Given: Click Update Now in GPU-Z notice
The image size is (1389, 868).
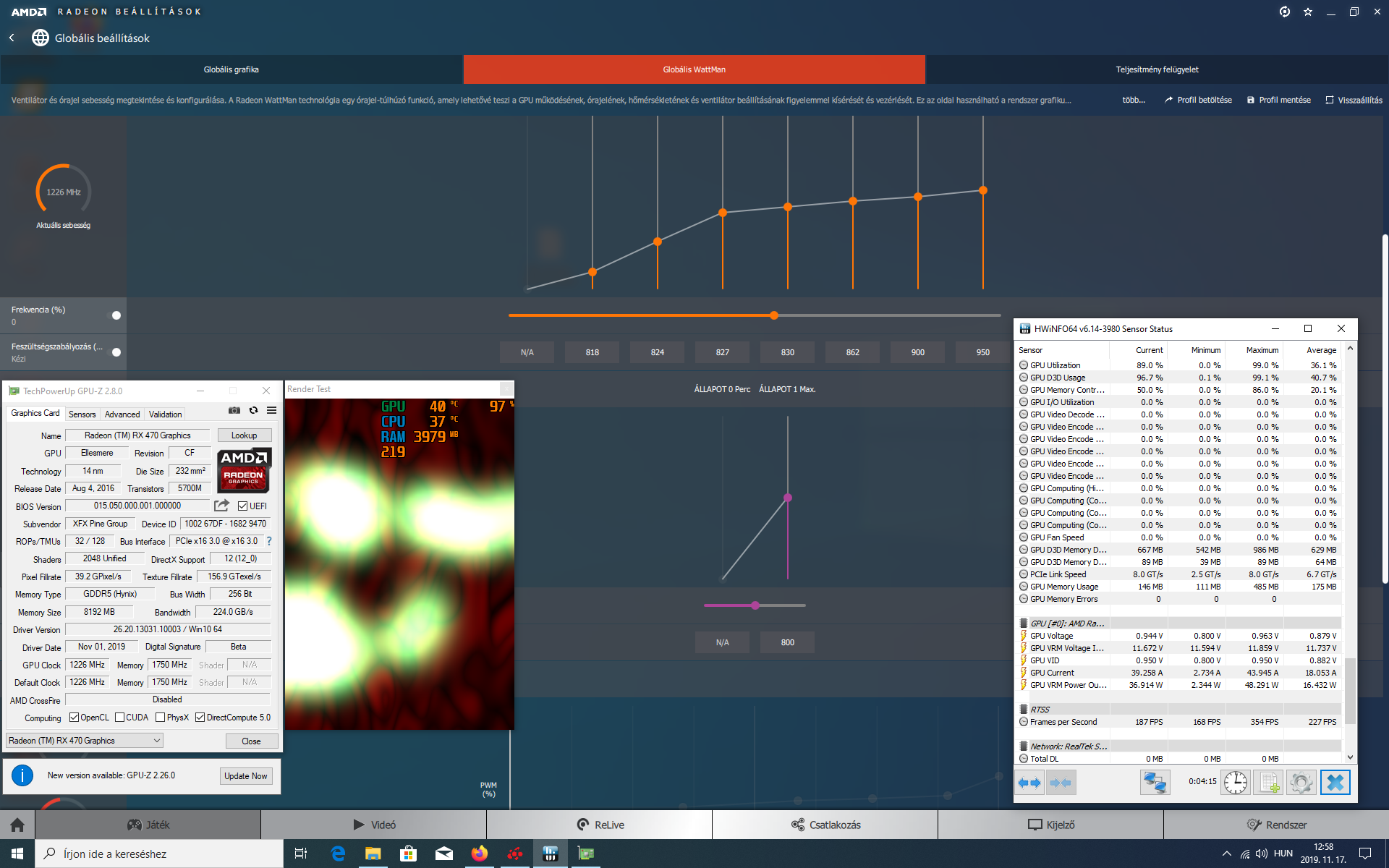Looking at the screenshot, I should point(246,775).
